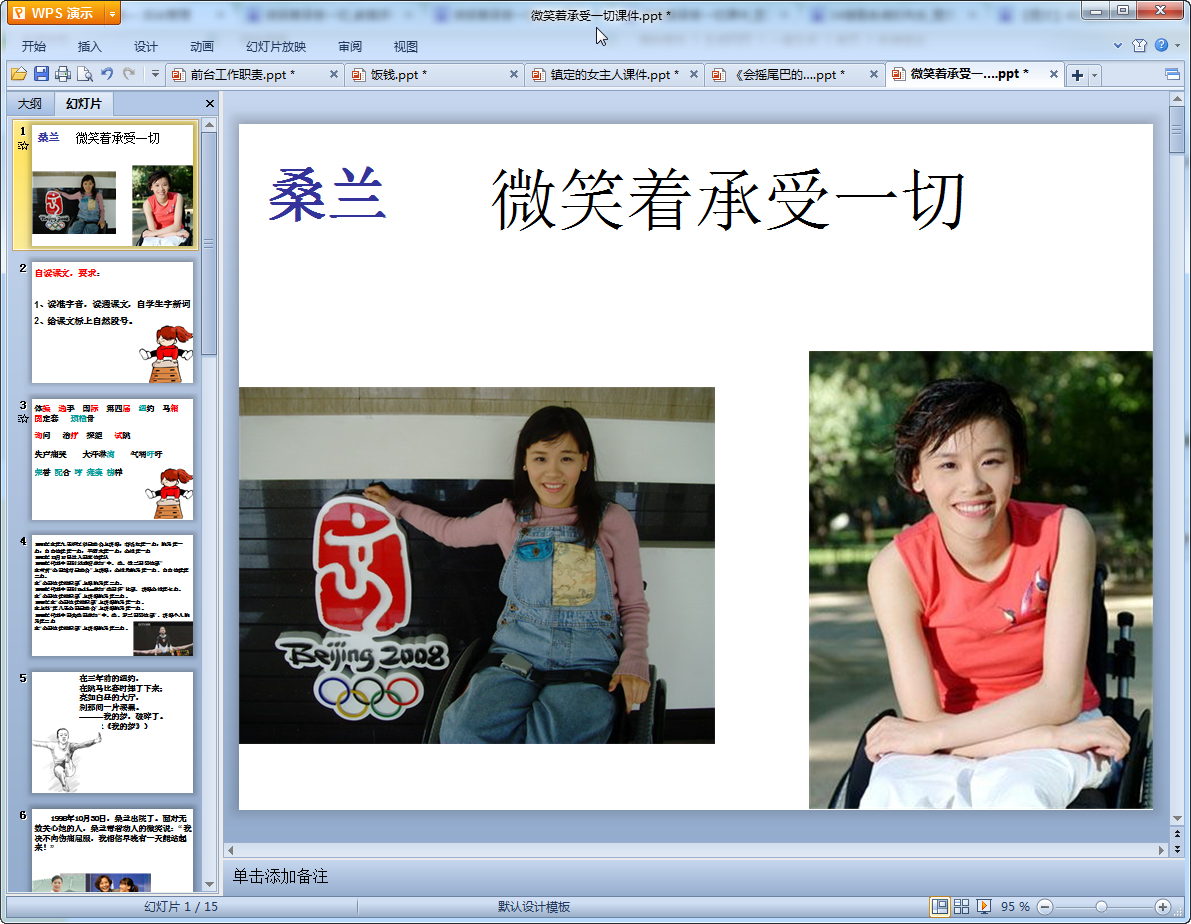
Task: Open the 幻灯片放映 menu tab
Action: (x=276, y=46)
